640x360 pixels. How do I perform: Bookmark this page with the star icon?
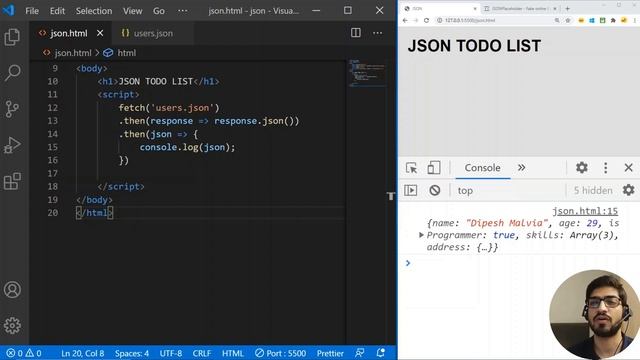tap(568, 20)
